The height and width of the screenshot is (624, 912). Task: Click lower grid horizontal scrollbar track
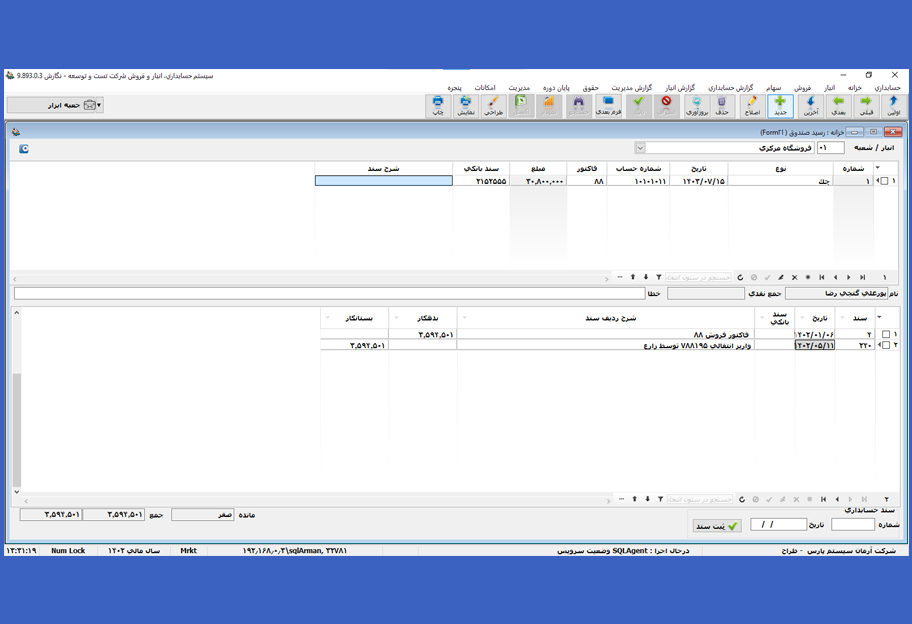pyautogui.click(x=317, y=500)
